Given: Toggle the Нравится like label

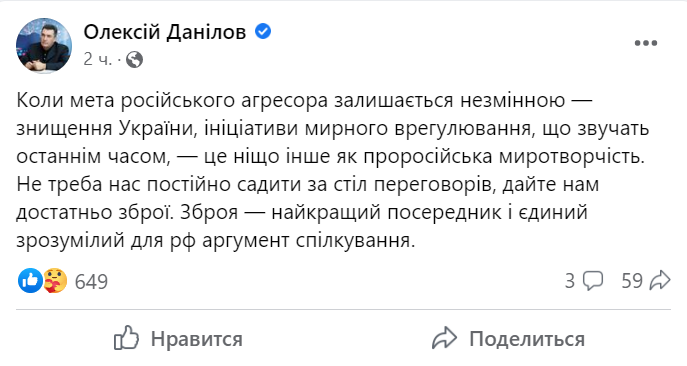Looking at the screenshot, I should pos(197,339).
